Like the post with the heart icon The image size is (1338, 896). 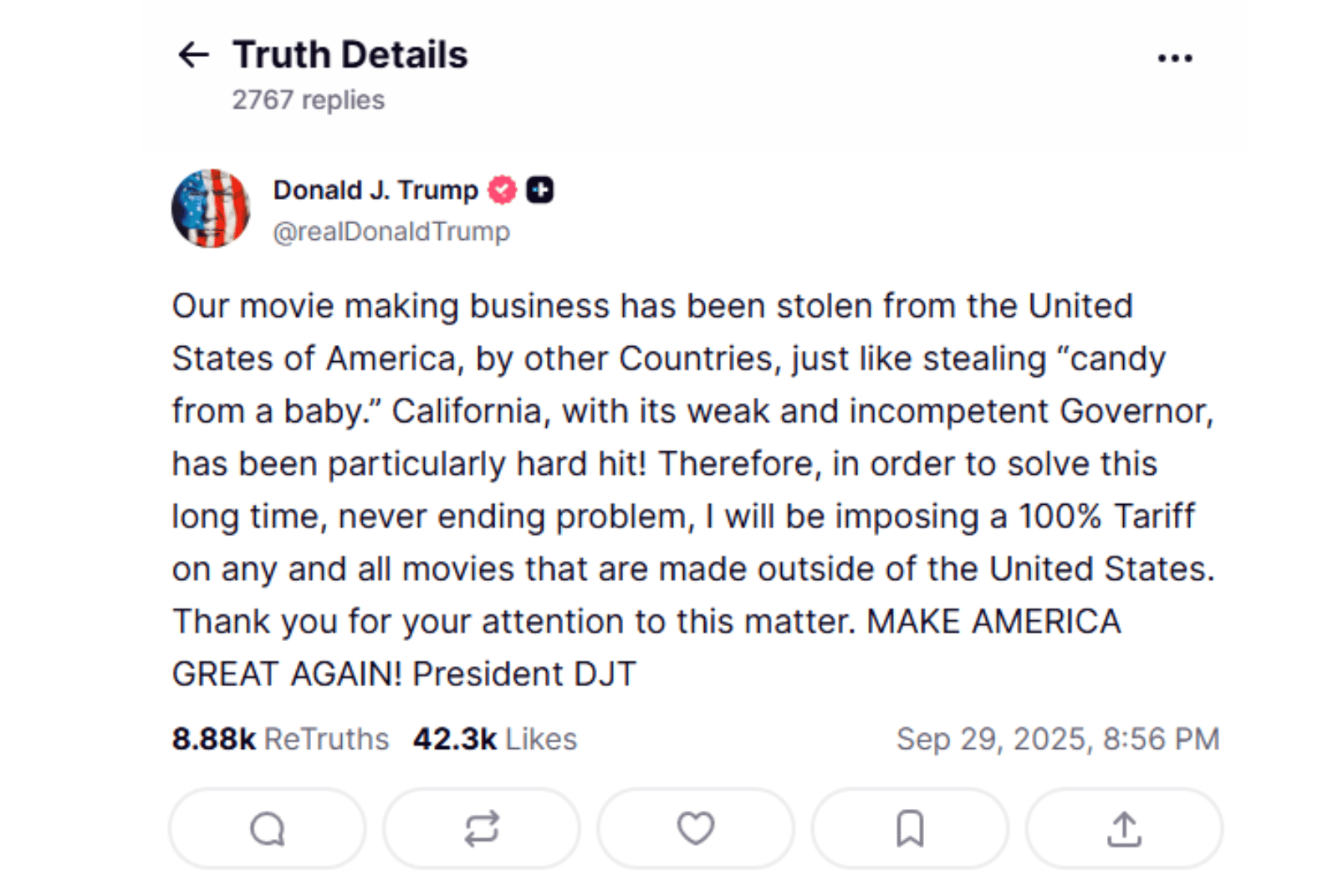pyautogui.click(x=696, y=829)
